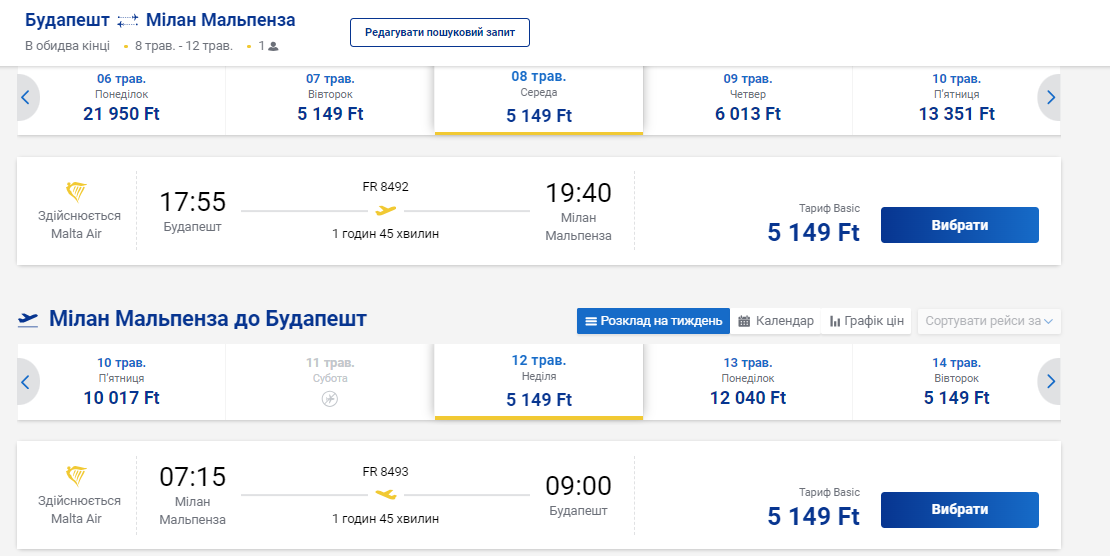Pick 10 трав. П'ятниця return at 10 017 Ft
1110x556 pixels.
121,384
